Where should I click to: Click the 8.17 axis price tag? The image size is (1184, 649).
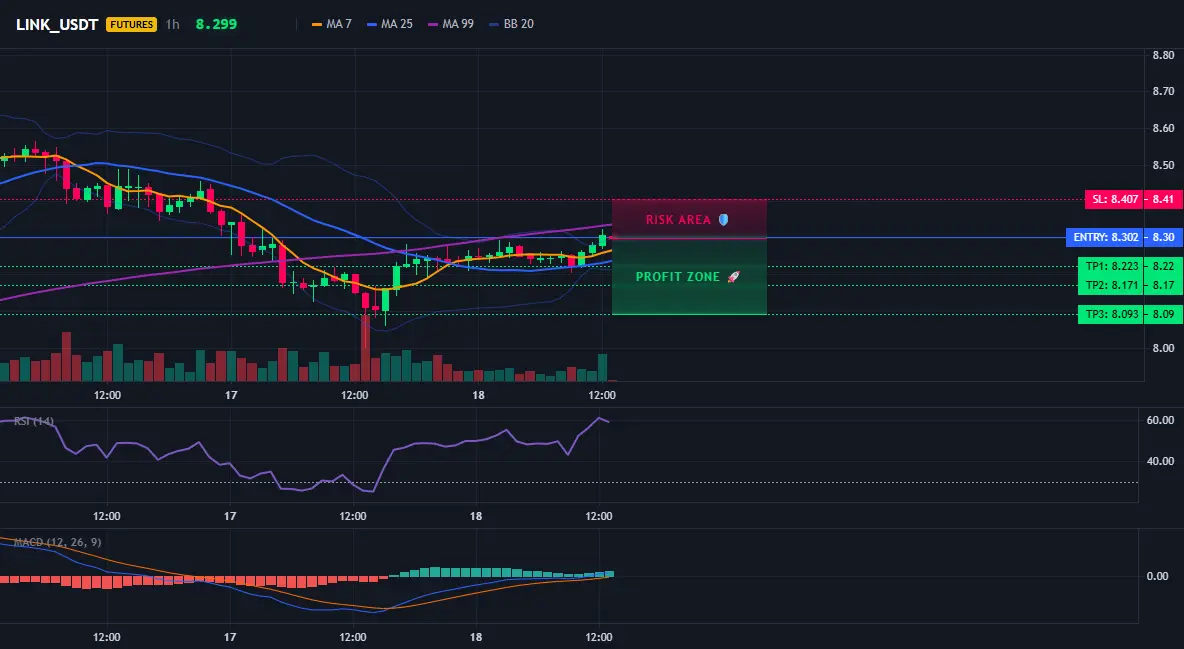pyautogui.click(x=1164, y=286)
